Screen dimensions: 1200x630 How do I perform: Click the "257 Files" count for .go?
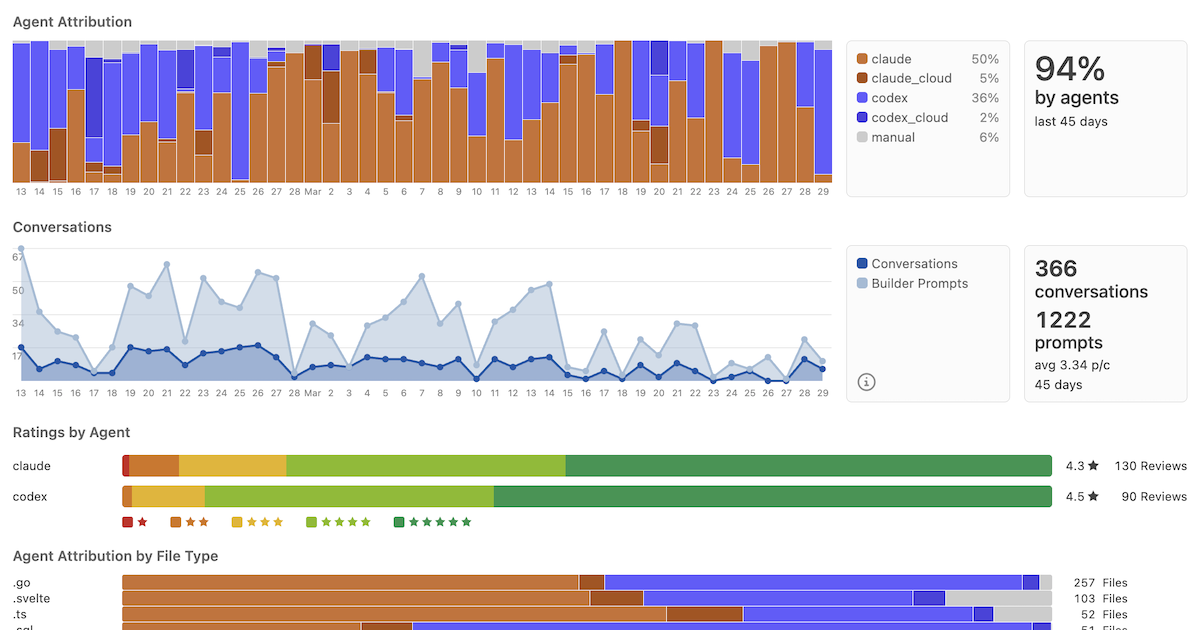pos(1100,582)
